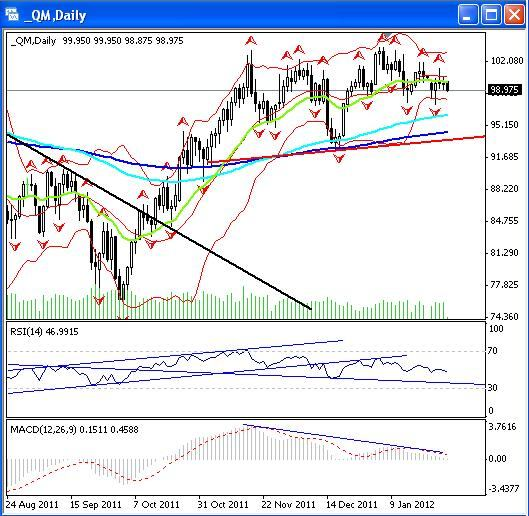
Task: Click the 9 Jan 2012 date label
Action: tap(412, 505)
